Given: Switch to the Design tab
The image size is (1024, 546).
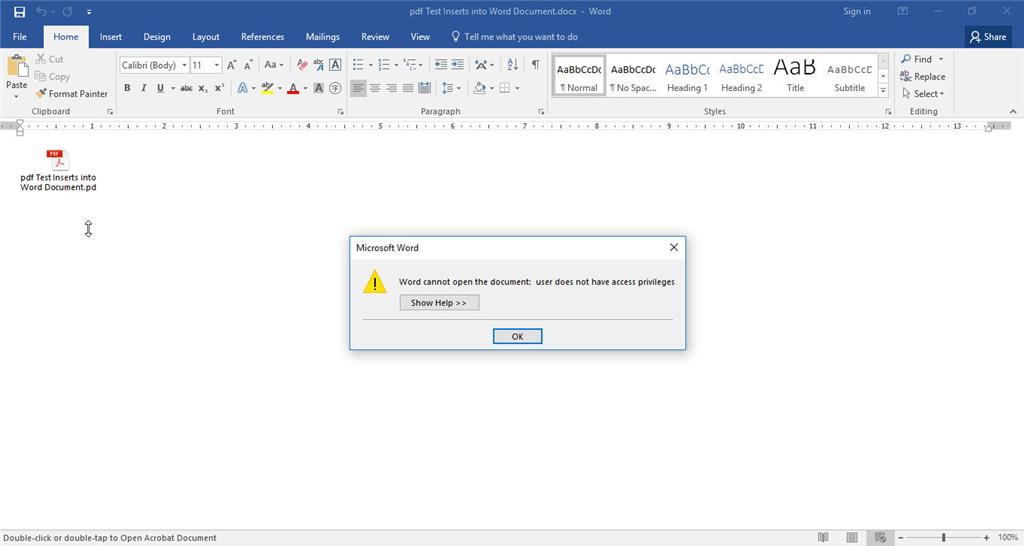Looking at the screenshot, I should pos(157,37).
